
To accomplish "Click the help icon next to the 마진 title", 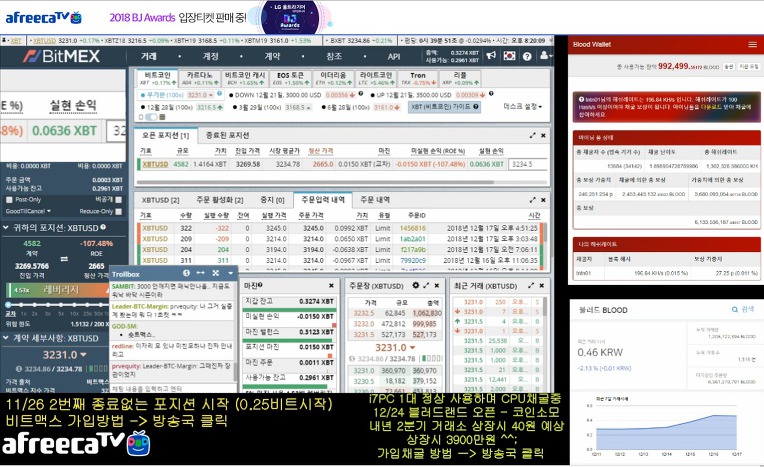I will (x=260, y=286).
